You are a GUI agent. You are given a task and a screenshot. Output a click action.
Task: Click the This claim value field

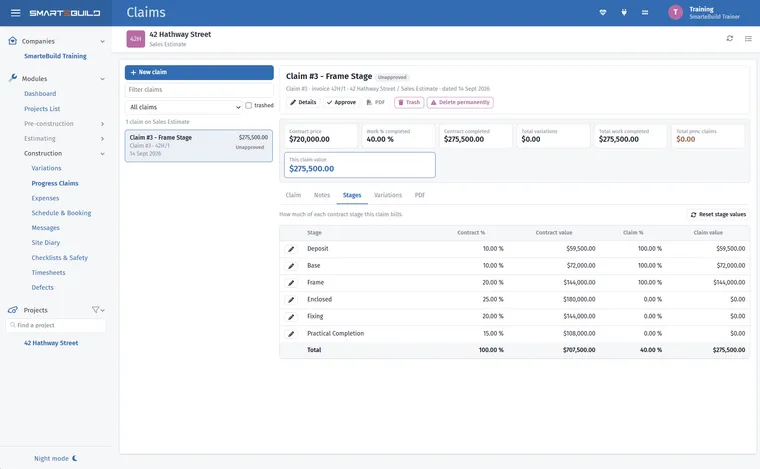tap(360, 165)
